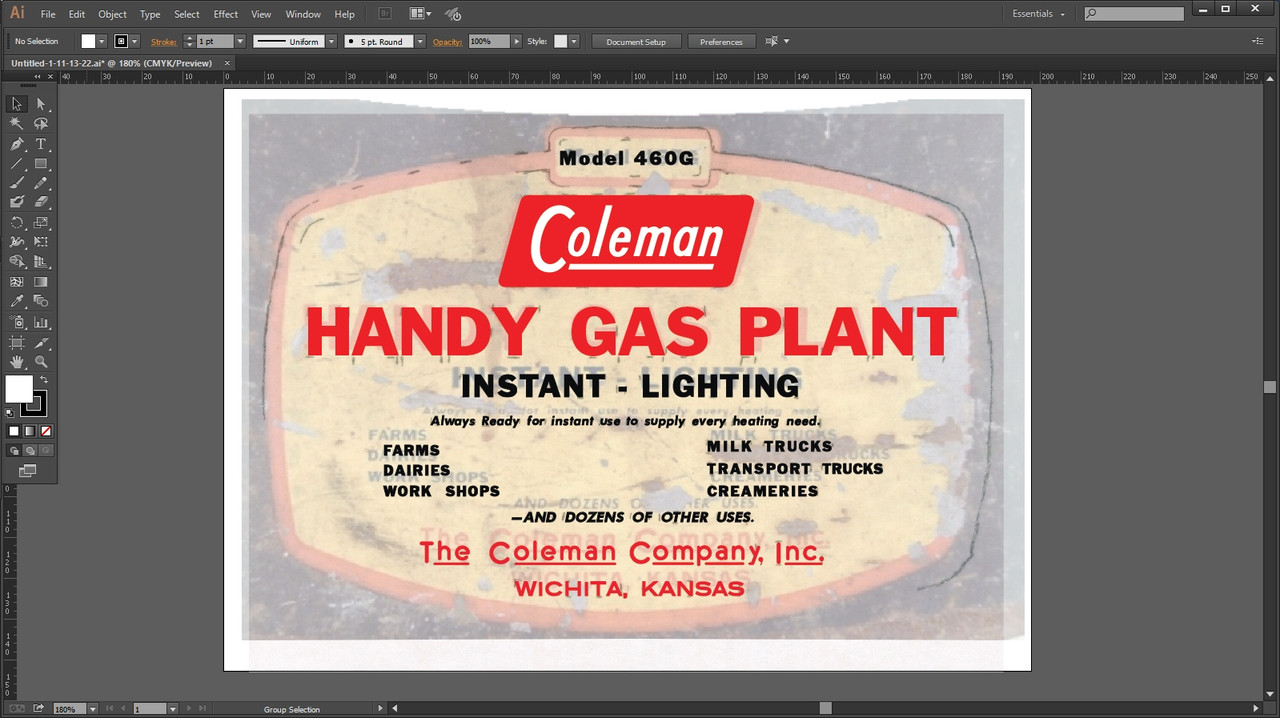Open Adobe Bridge from the menu bar
Viewport: 1280px width, 718px height.
[385, 14]
